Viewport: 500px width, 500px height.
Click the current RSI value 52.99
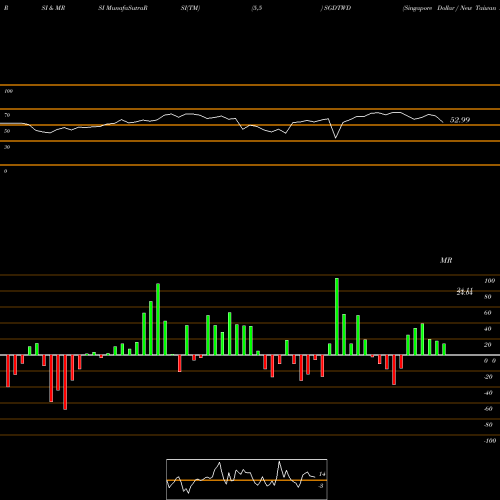point(460,120)
